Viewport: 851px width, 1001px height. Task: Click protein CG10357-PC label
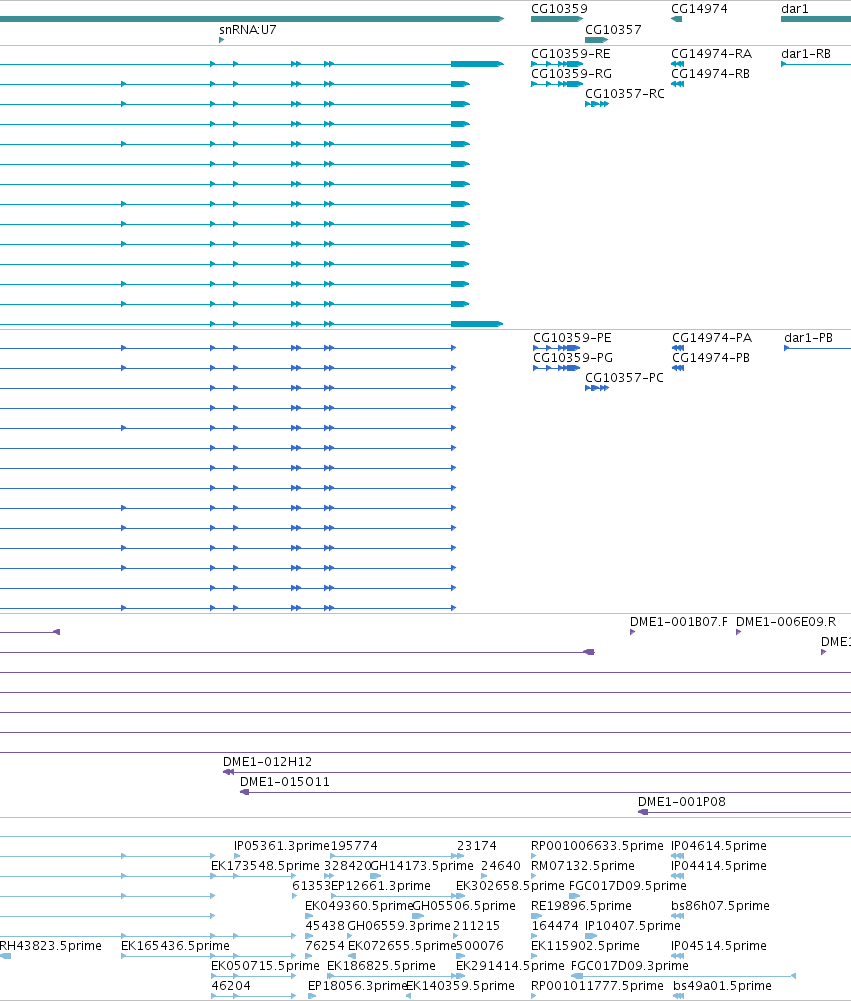pyautogui.click(x=624, y=378)
